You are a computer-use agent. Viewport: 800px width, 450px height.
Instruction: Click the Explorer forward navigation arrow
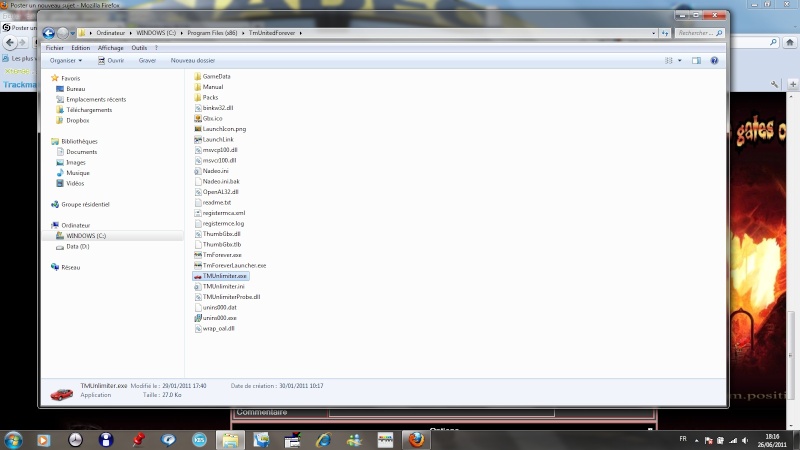62,33
